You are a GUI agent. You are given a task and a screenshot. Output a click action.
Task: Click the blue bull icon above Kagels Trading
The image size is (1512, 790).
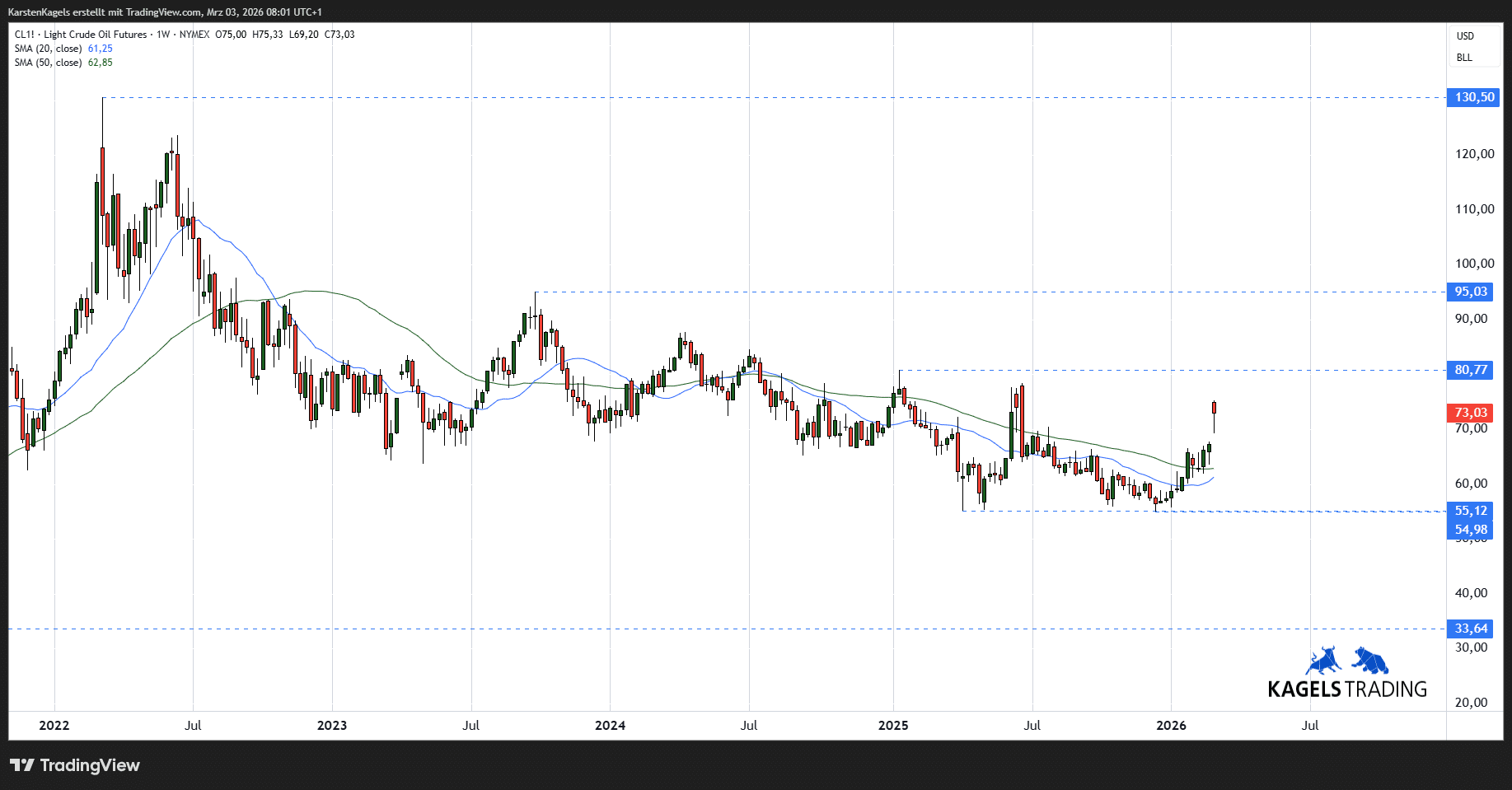click(1324, 661)
